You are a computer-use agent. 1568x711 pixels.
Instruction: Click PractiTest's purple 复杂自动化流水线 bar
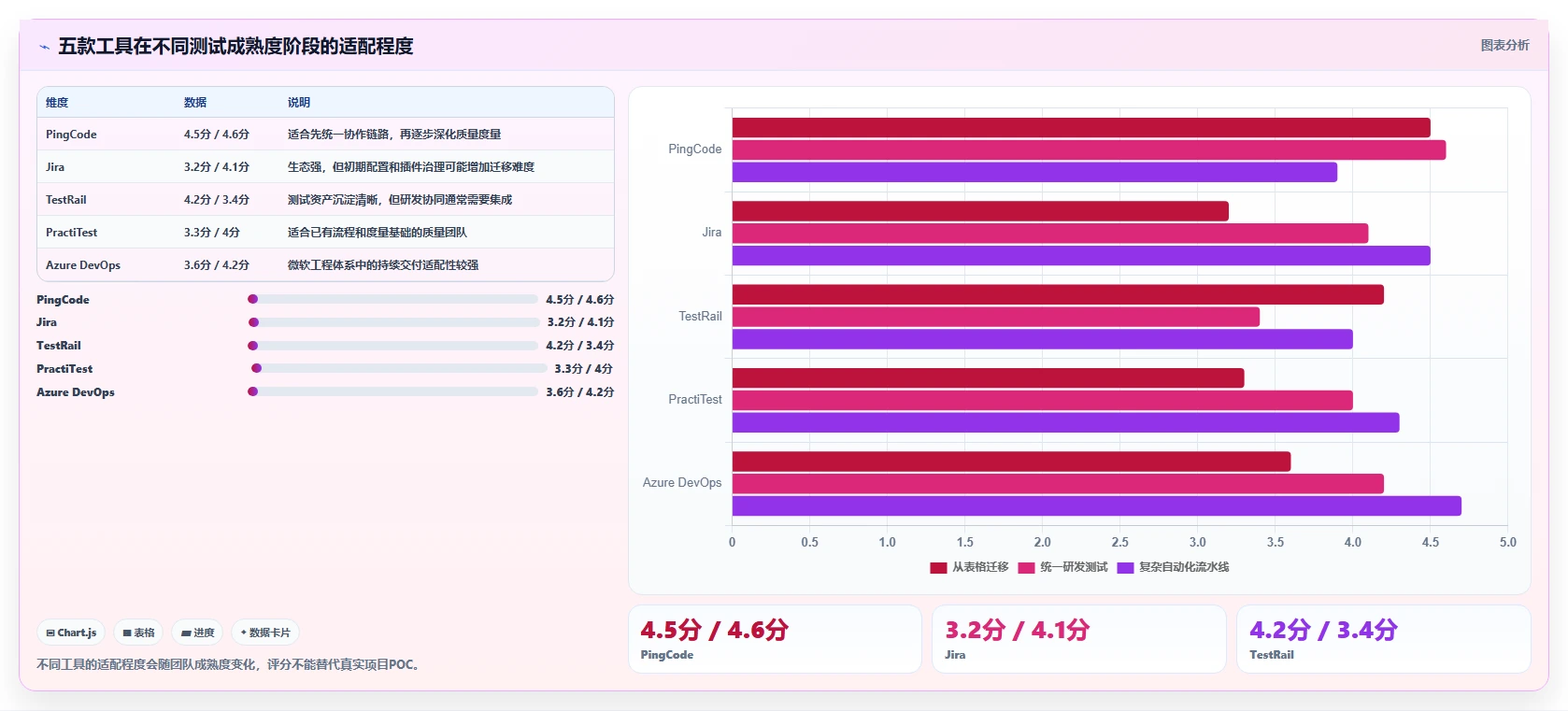1065,422
